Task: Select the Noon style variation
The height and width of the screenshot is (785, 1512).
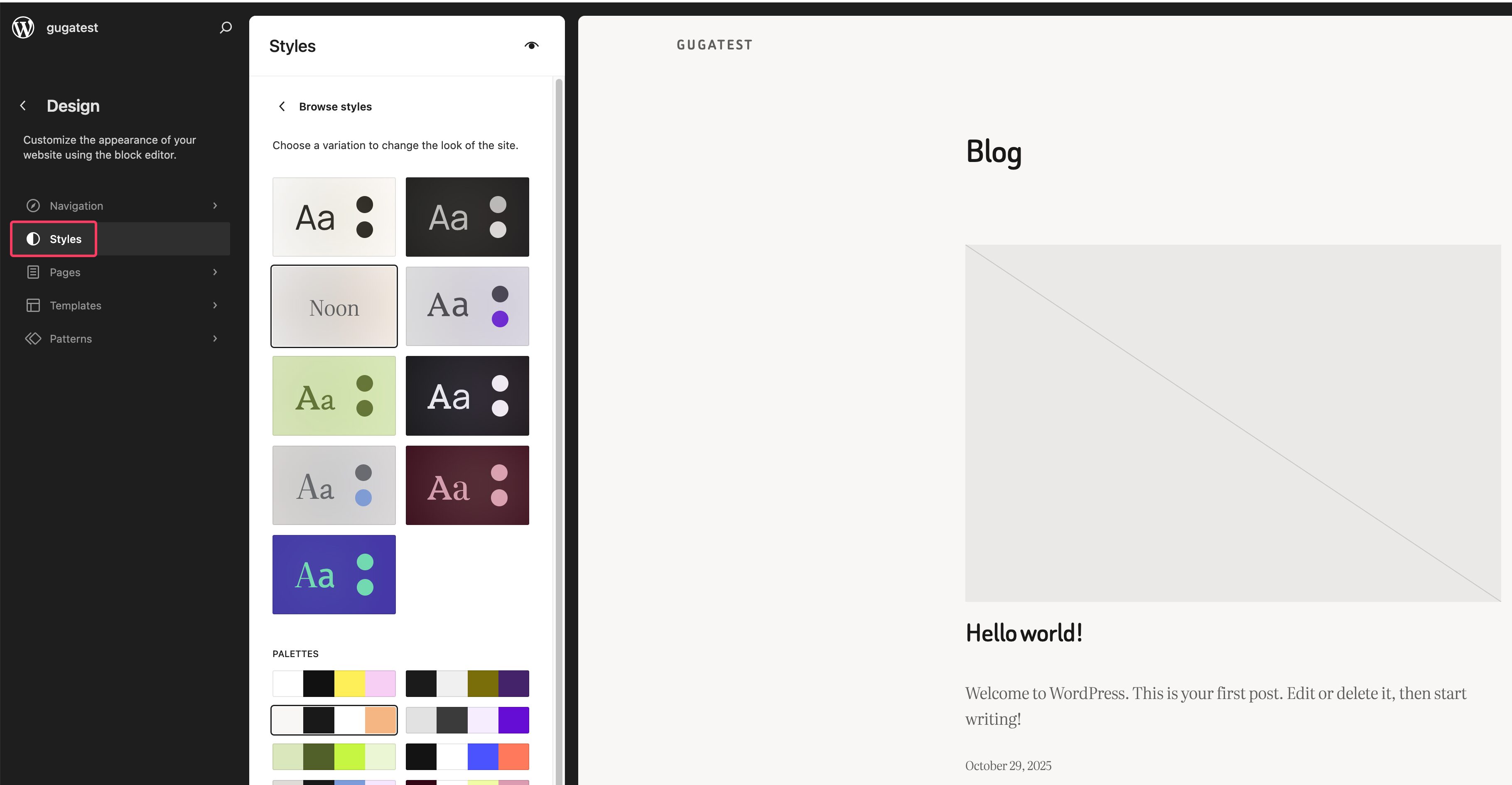Action: tap(334, 306)
